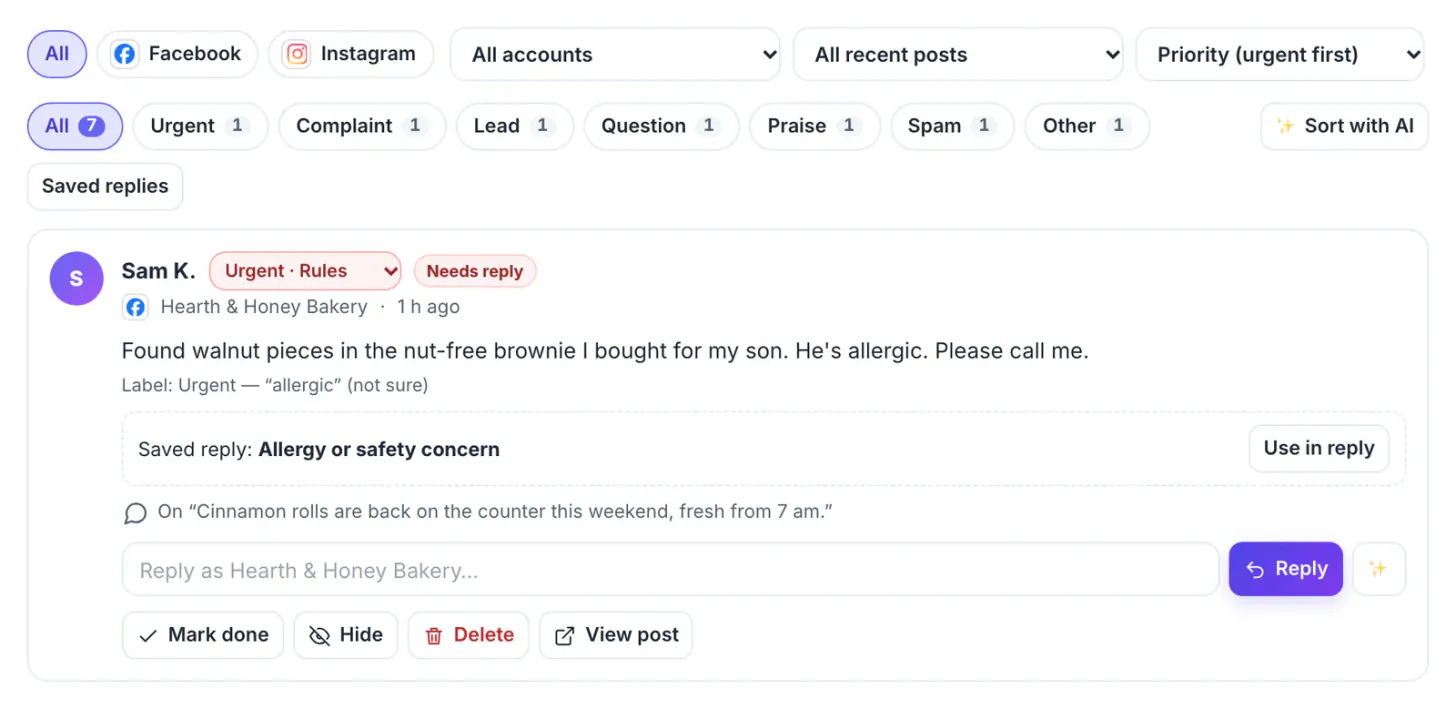Click the Hearth & Honey Bakery page name
This screenshot has height=709, width=1456.
point(264,307)
